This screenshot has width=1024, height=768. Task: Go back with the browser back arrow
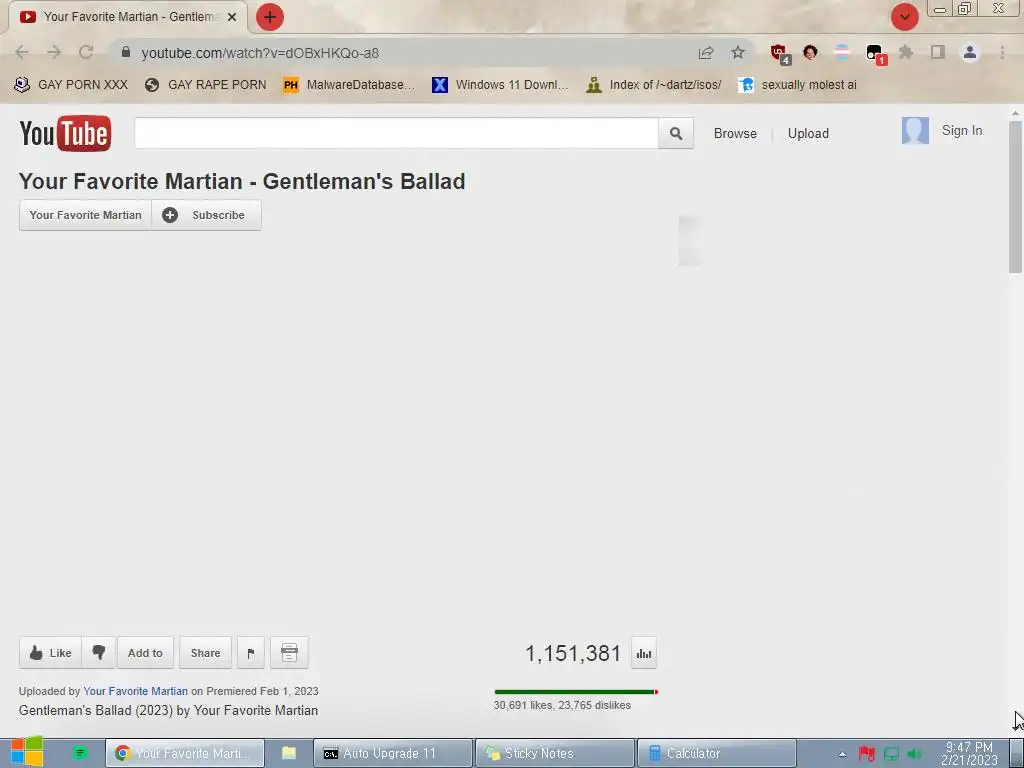[22, 52]
